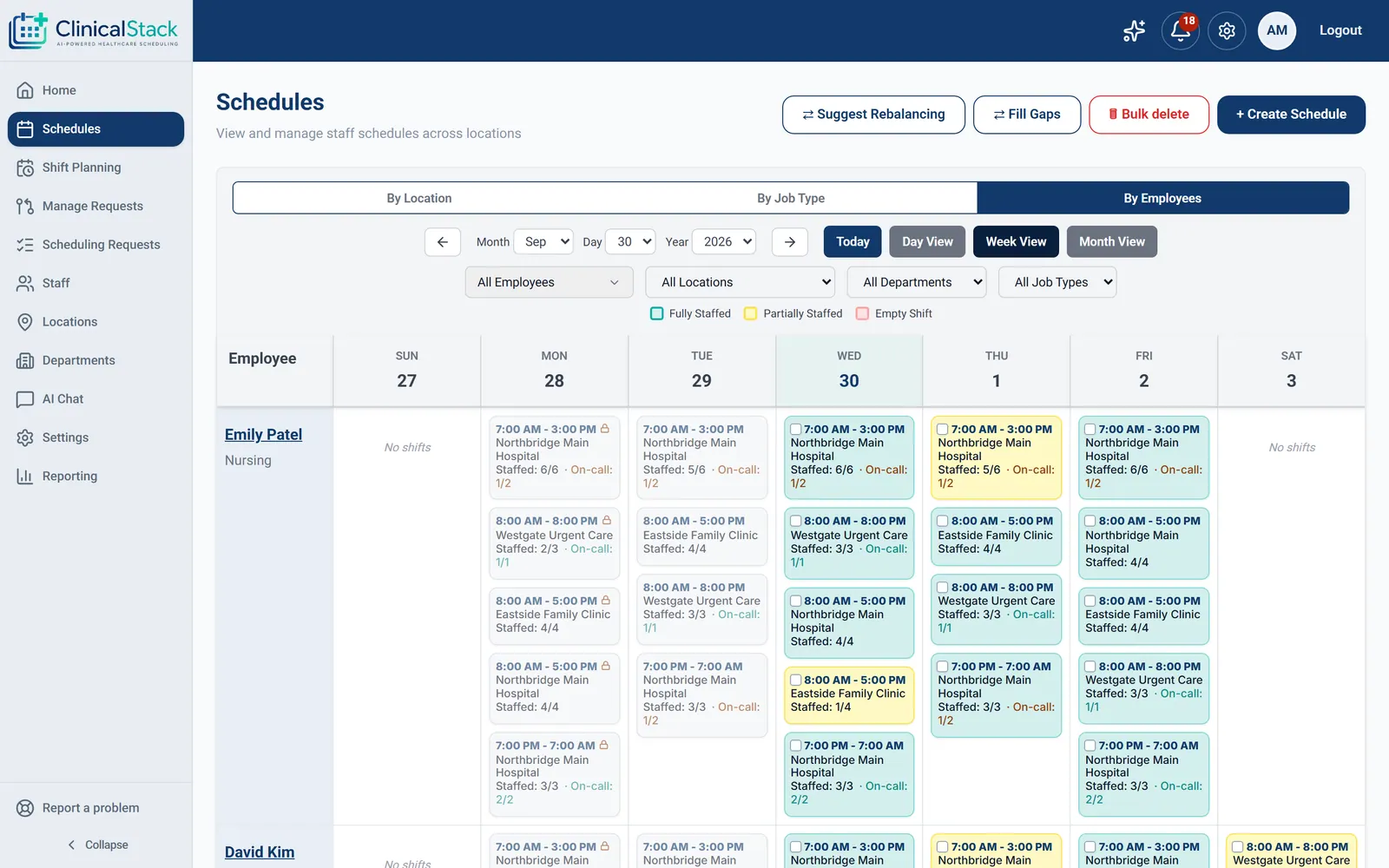Image resolution: width=1389 pixels, height=868 pixels.
Task: Check Friday 7:00 PM - 7:00 AM shift
Action: [1090, 746]
